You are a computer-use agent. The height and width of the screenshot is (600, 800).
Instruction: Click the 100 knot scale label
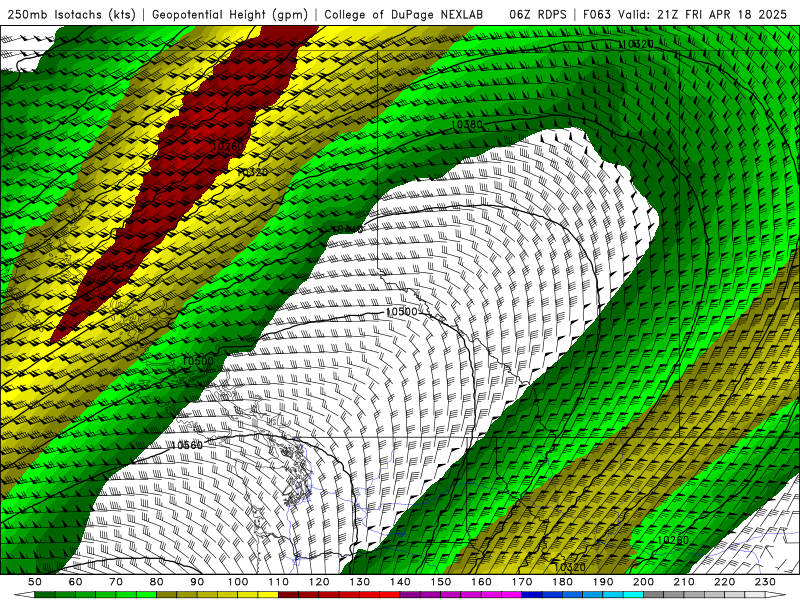pos(238,582)
